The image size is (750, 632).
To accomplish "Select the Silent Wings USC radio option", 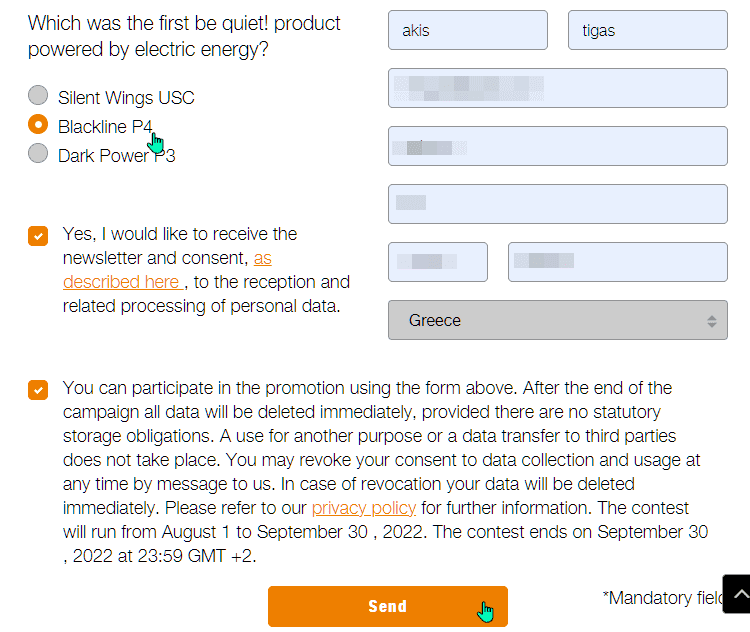I will [x=38, y=95].
